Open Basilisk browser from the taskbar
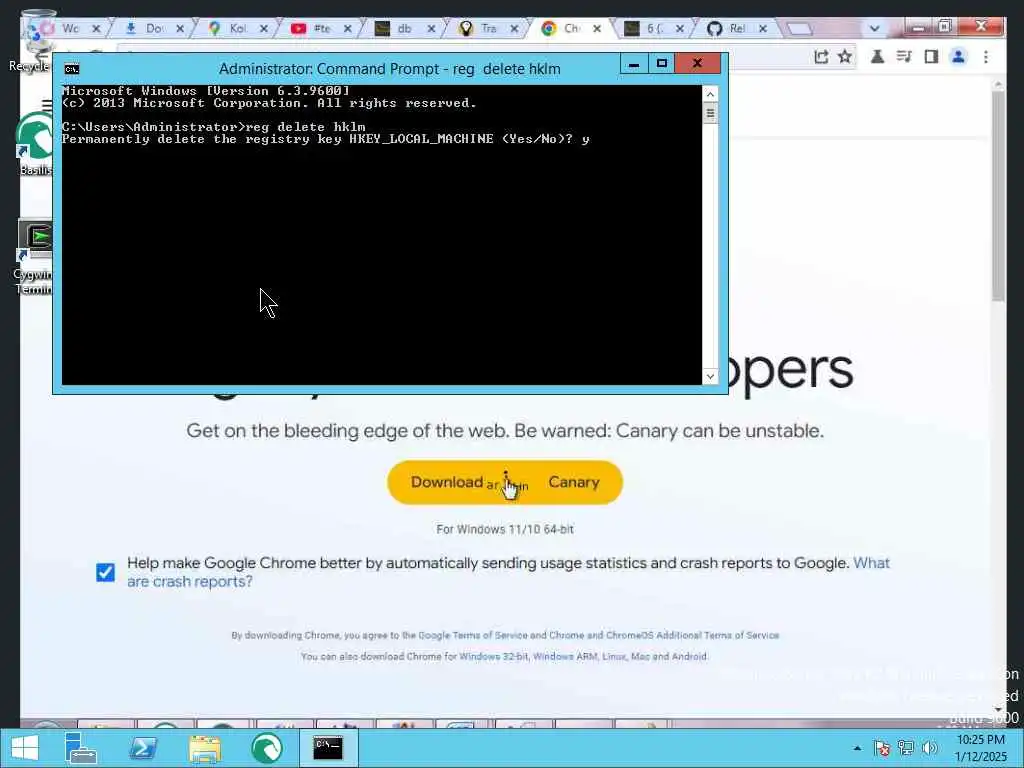The height and width of the screenshot is (768, 1024). [x=266, y=748]
